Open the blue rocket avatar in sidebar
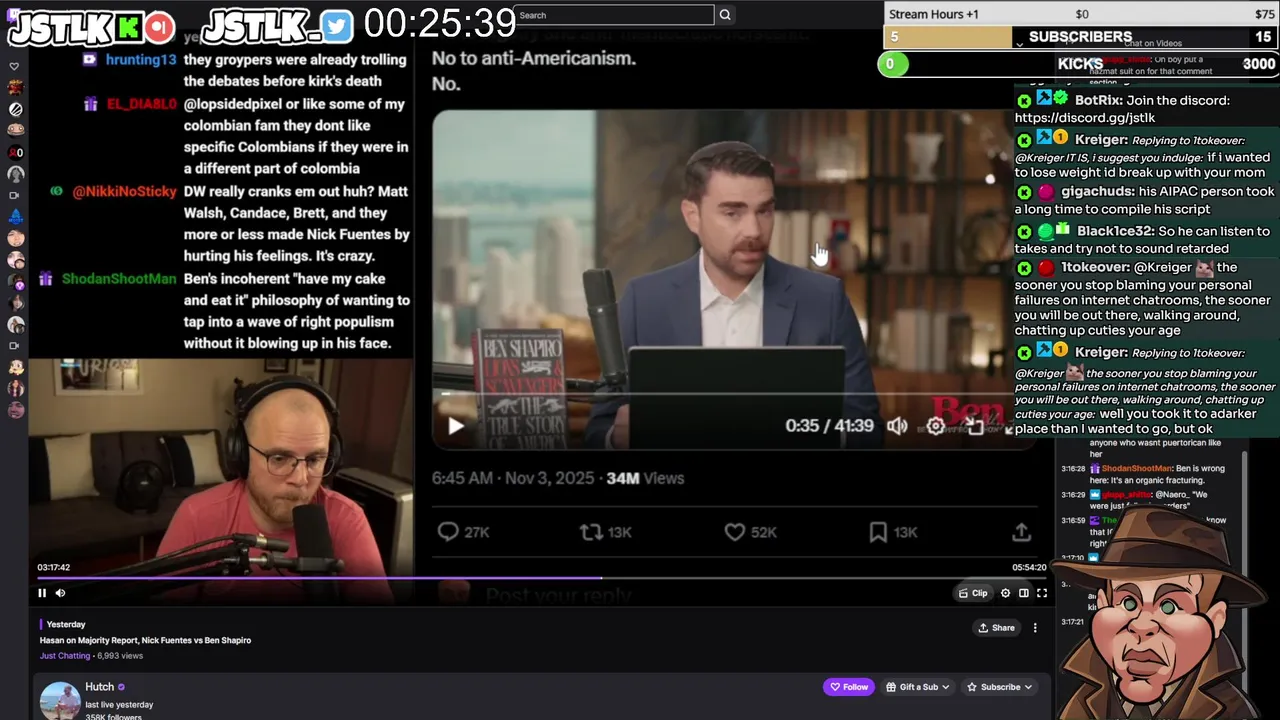Screen dimensions: 1280x720 (x=15, y=216)
